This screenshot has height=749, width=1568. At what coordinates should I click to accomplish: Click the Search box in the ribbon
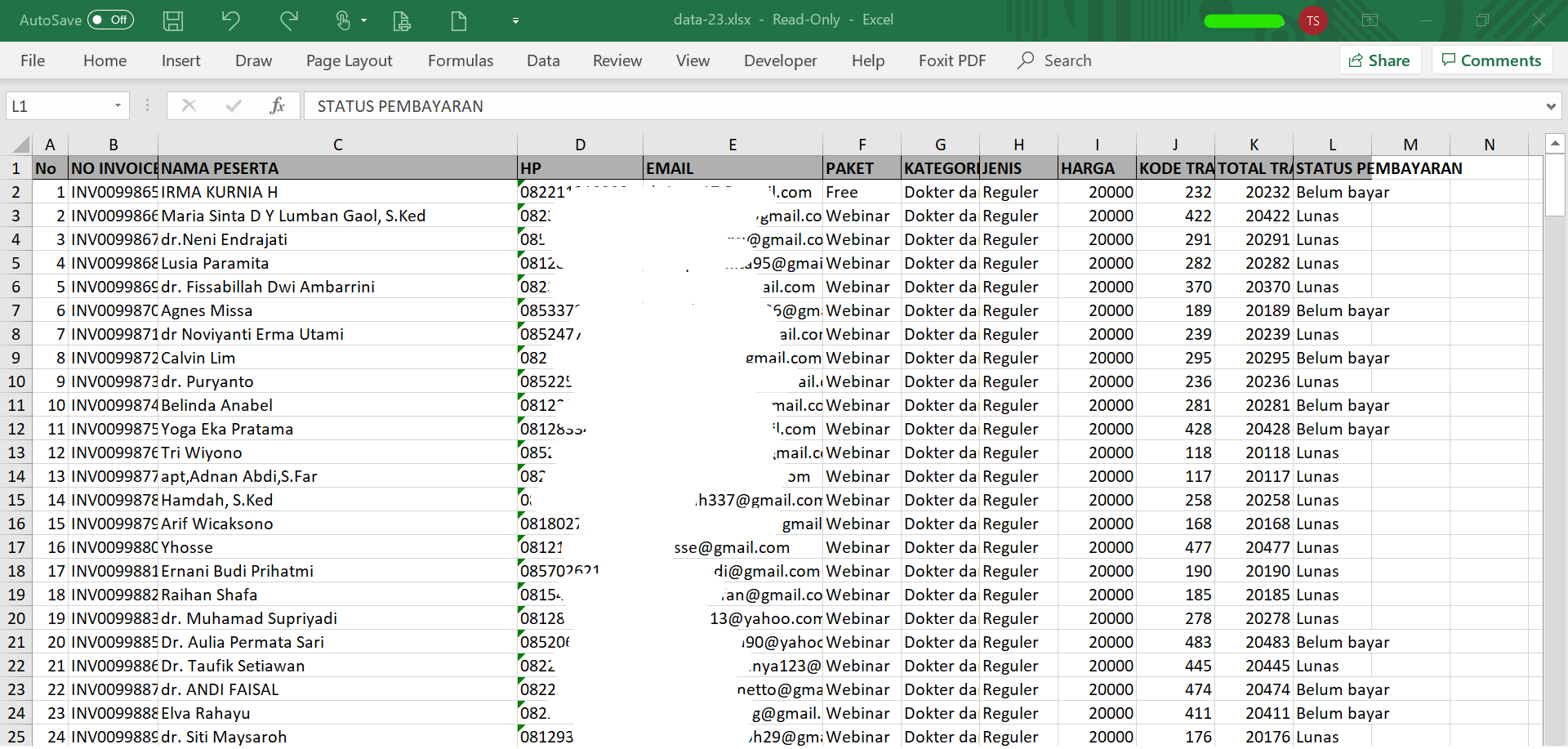[1067, 60]
